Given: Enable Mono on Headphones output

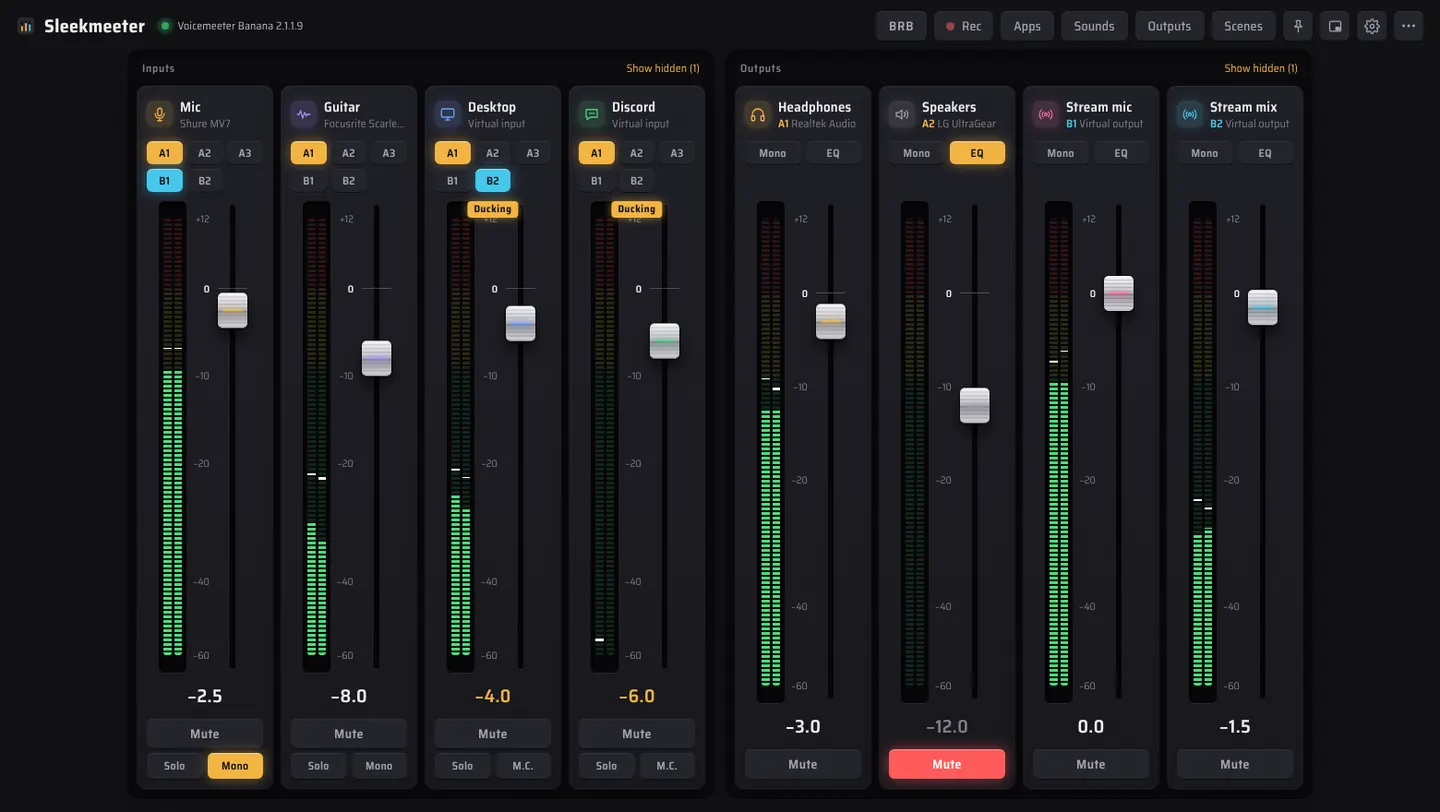Looking at the screenshot, I should pyautogui.click(x=773, y=153).
